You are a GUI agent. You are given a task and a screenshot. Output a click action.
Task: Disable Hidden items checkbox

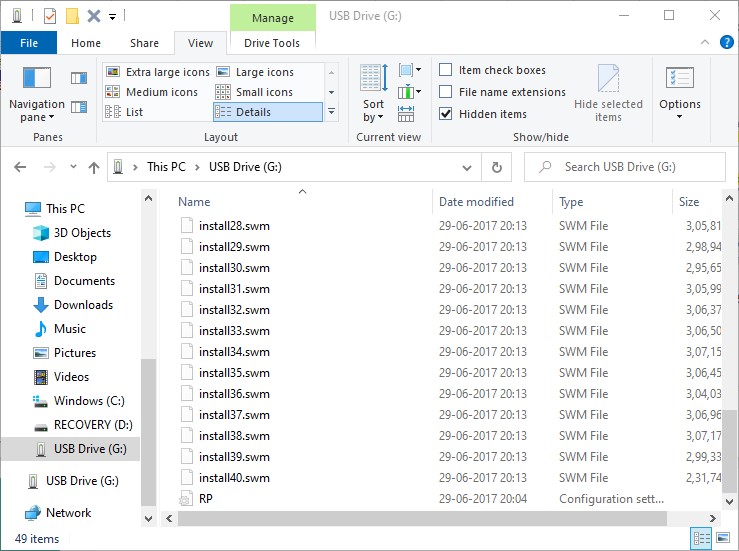point(445,114)
